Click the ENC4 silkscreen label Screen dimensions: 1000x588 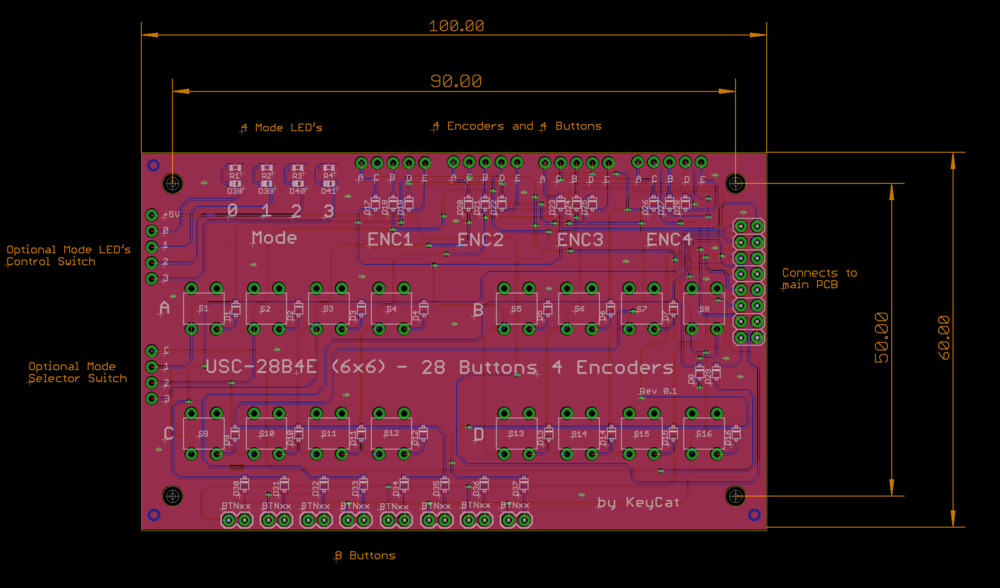pos(669,240)
